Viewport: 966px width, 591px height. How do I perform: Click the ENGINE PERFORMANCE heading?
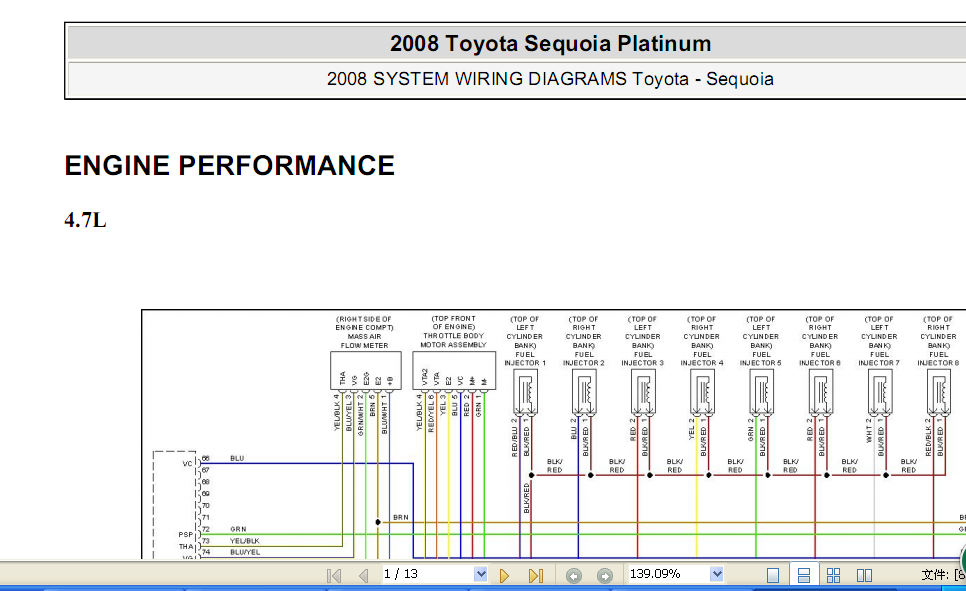[229, 165]
